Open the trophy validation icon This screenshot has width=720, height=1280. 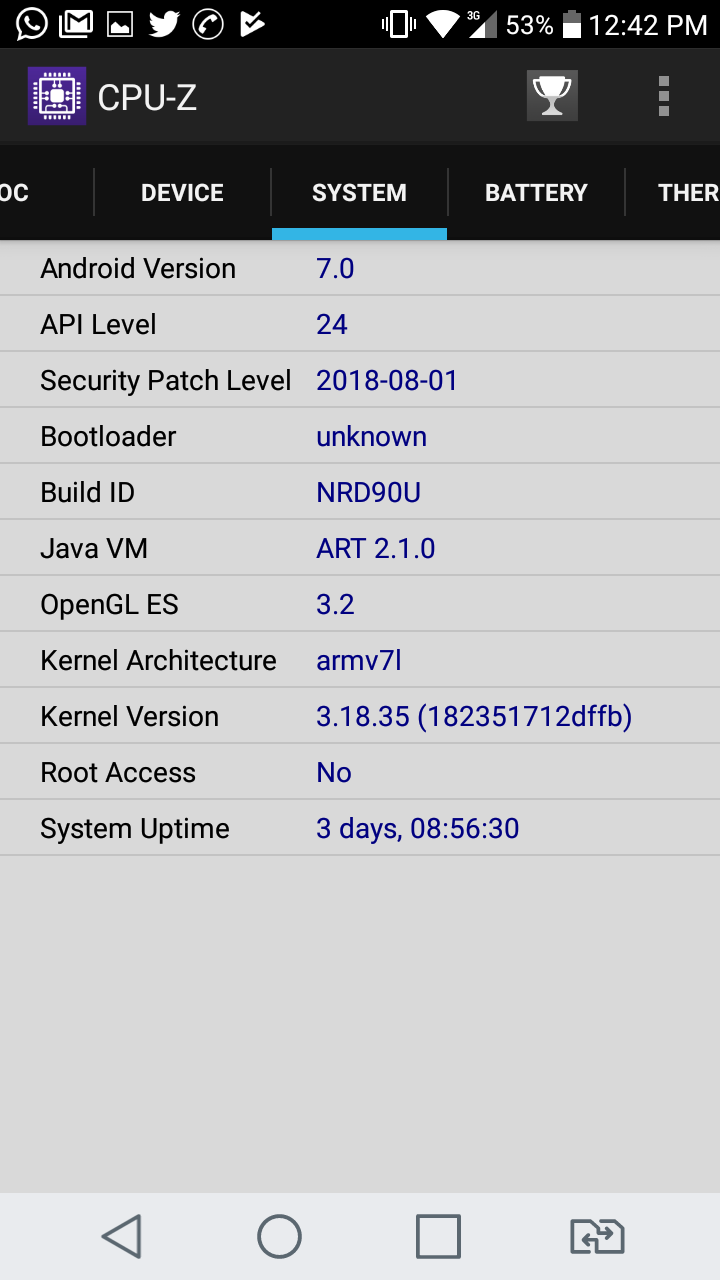(552, 96)
